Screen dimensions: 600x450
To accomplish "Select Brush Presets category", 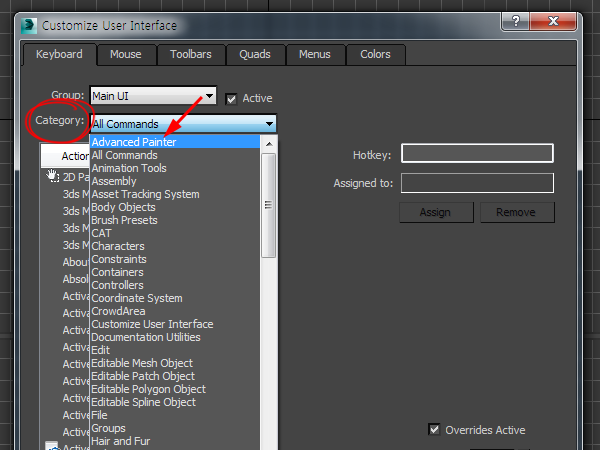I will point(175,220).
